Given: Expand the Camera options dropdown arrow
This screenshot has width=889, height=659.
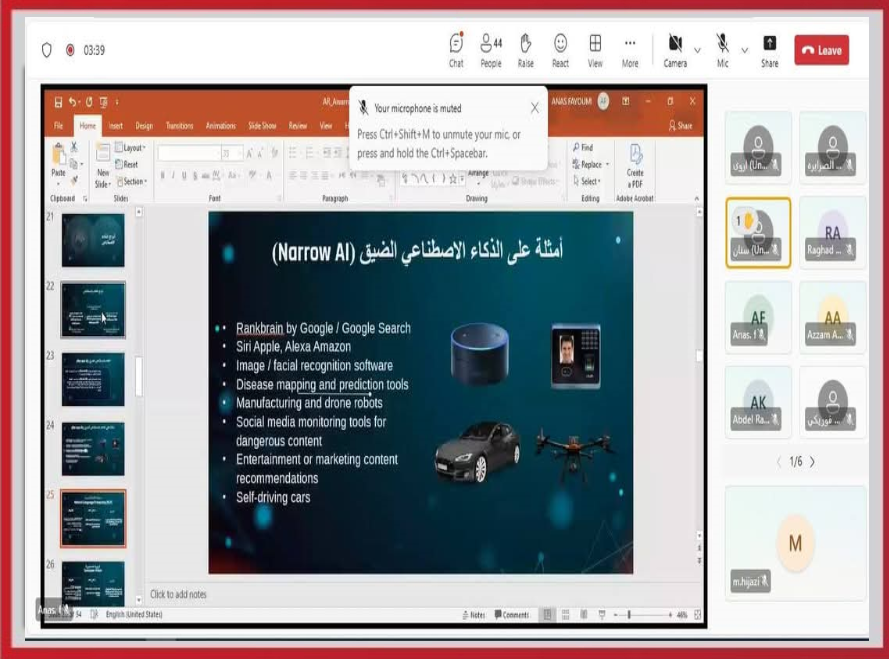Looking at the screenshot, I should pyautogui.click(x=696, y=49).
